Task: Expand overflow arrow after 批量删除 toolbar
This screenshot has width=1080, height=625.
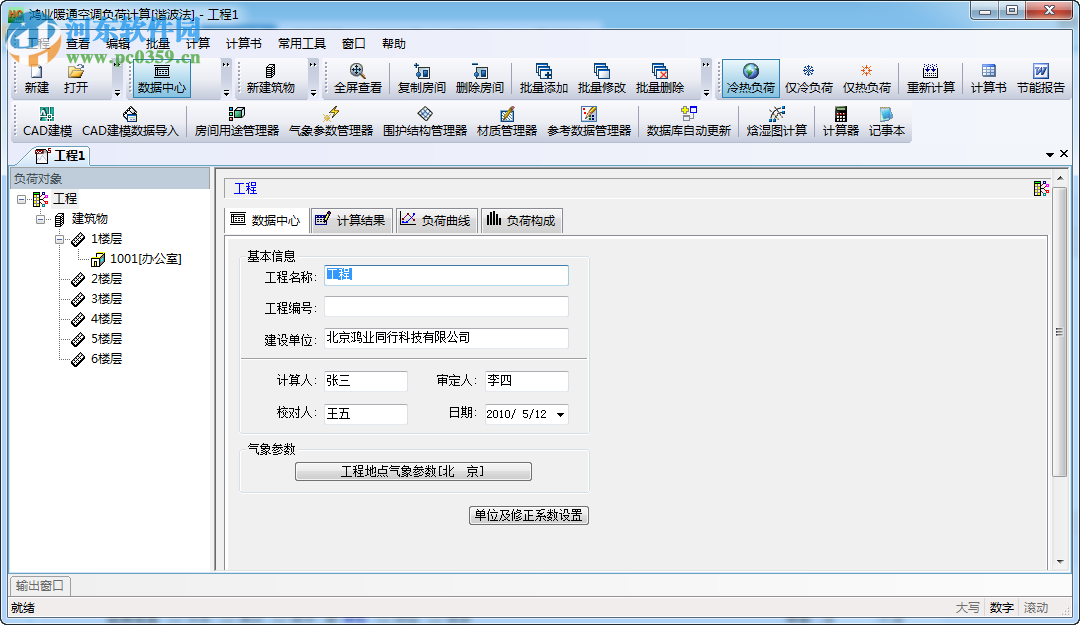Action: tap(706, 92)
